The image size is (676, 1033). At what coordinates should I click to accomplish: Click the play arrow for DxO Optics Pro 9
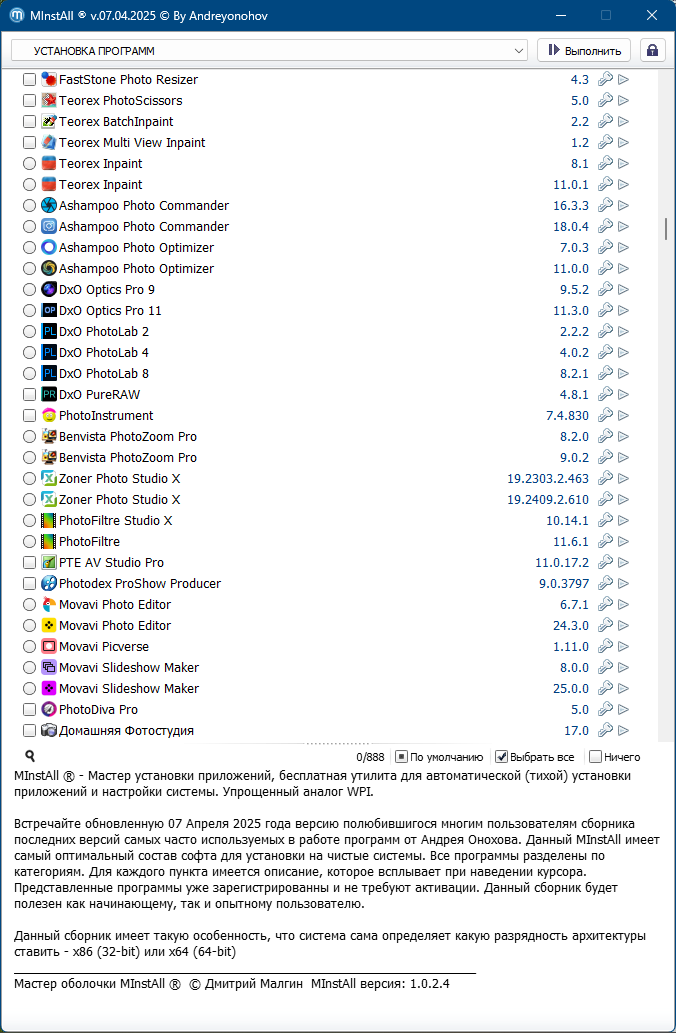(623, 290)
